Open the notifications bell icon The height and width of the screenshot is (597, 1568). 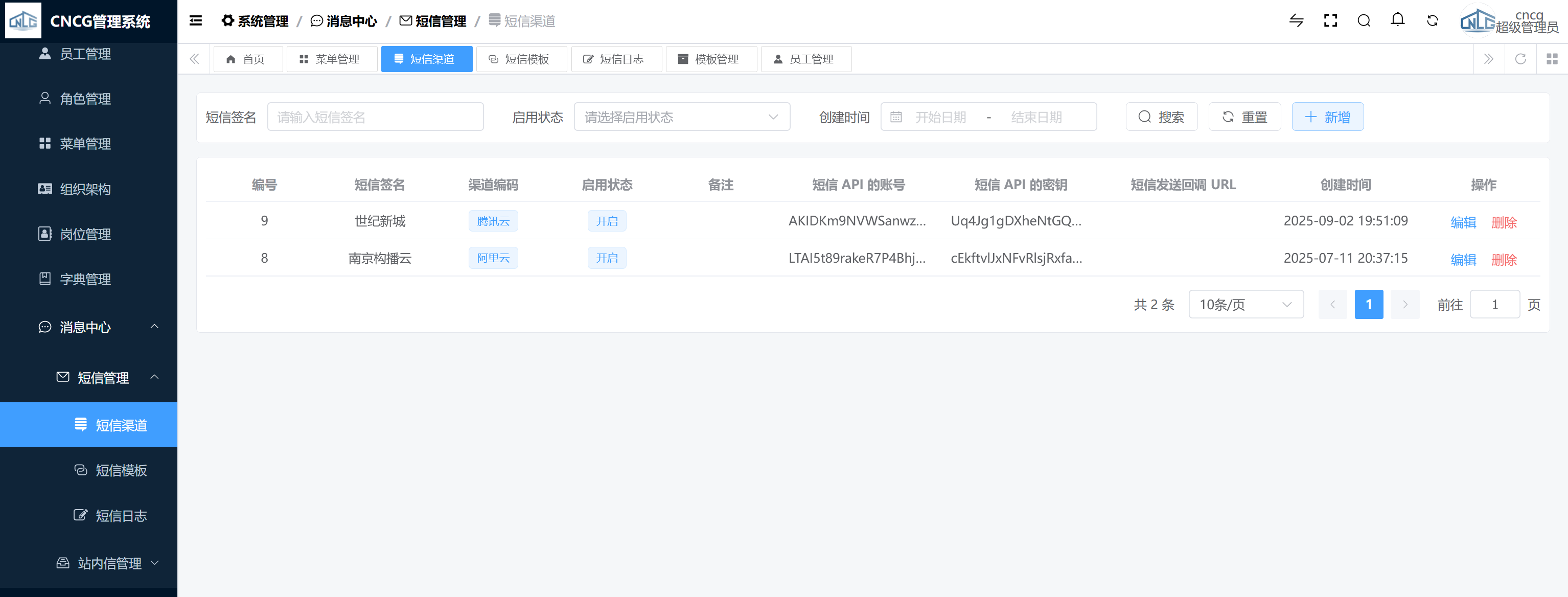(1398, 20)
